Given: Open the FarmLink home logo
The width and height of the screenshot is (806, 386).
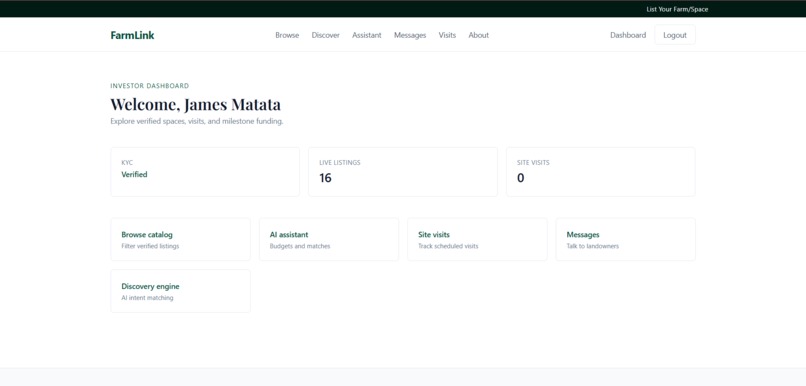Looking at the screenshot, I should click(132, 35).
